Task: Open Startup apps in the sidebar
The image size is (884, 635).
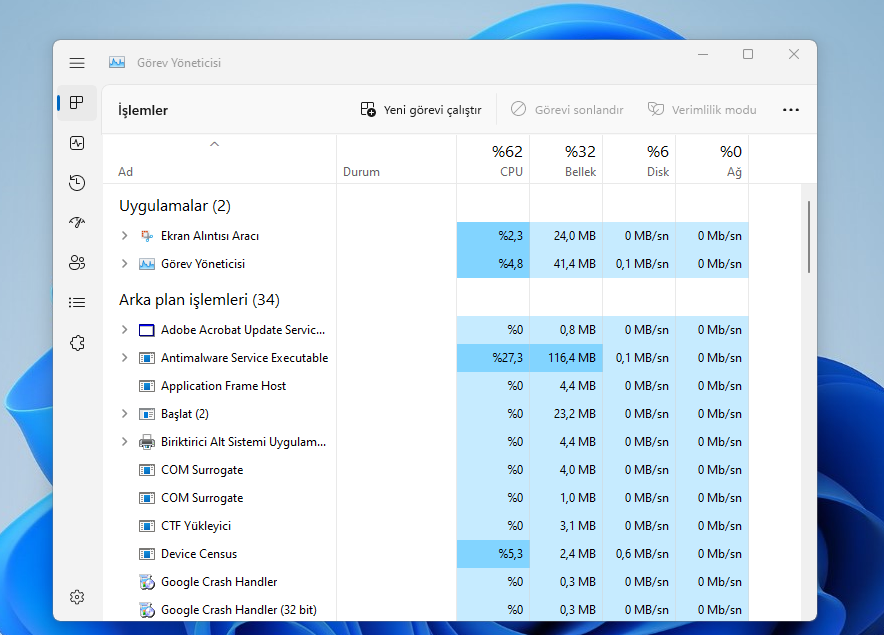Action: pos(77,223)
